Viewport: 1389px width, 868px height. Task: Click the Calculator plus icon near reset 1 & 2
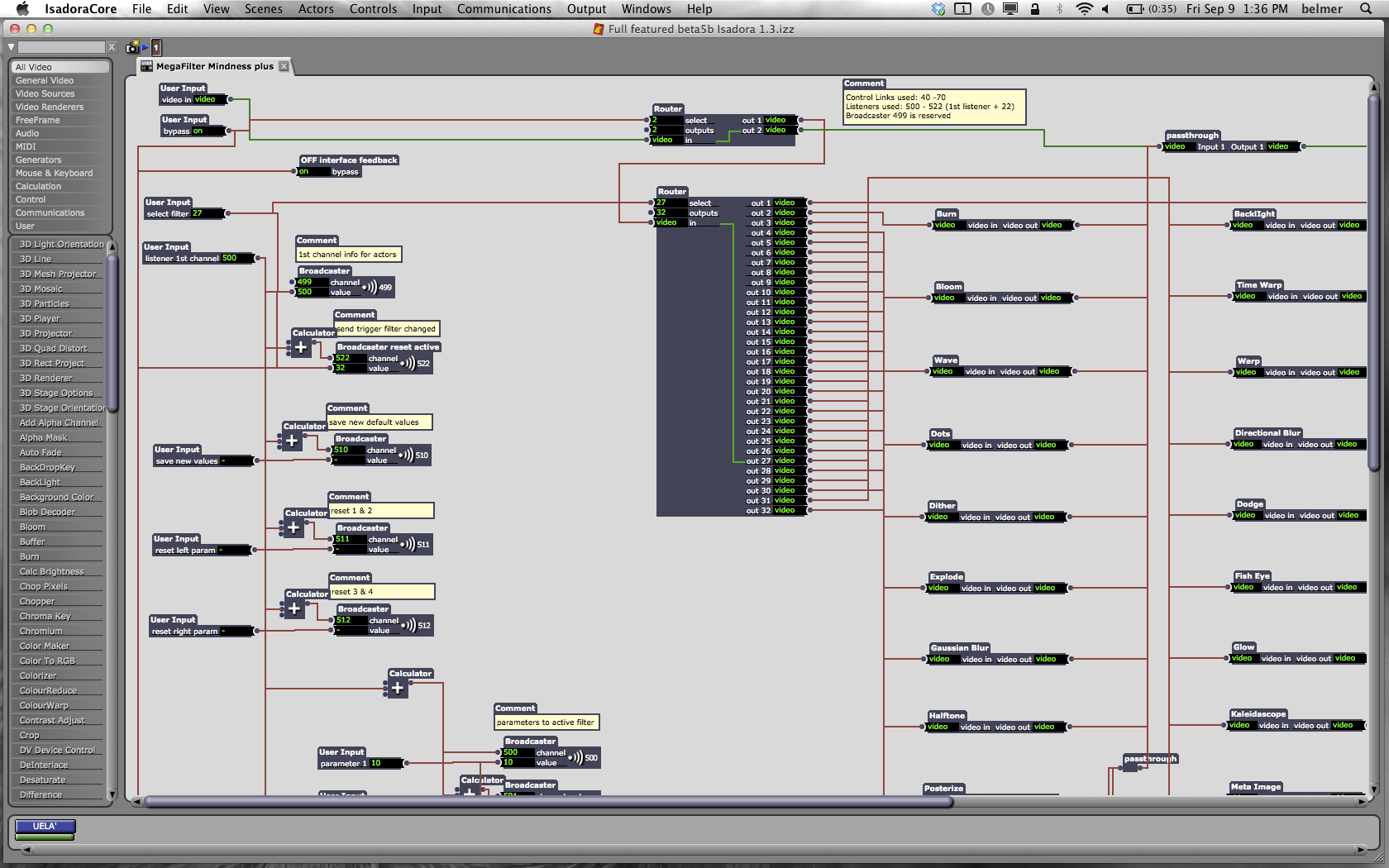click(294, 527)
